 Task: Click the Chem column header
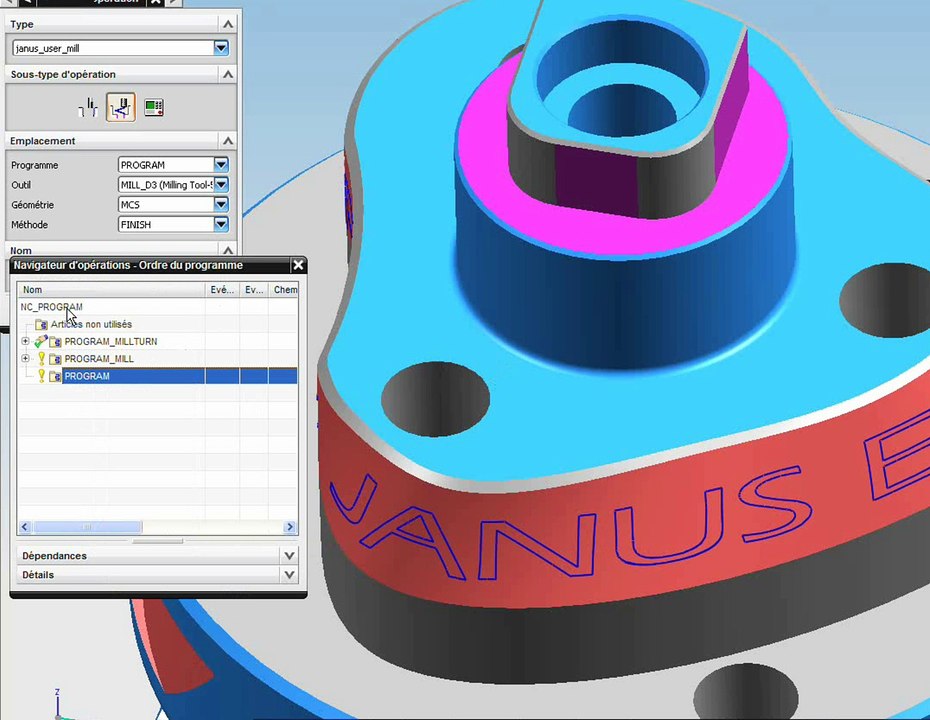coord(284,289)
